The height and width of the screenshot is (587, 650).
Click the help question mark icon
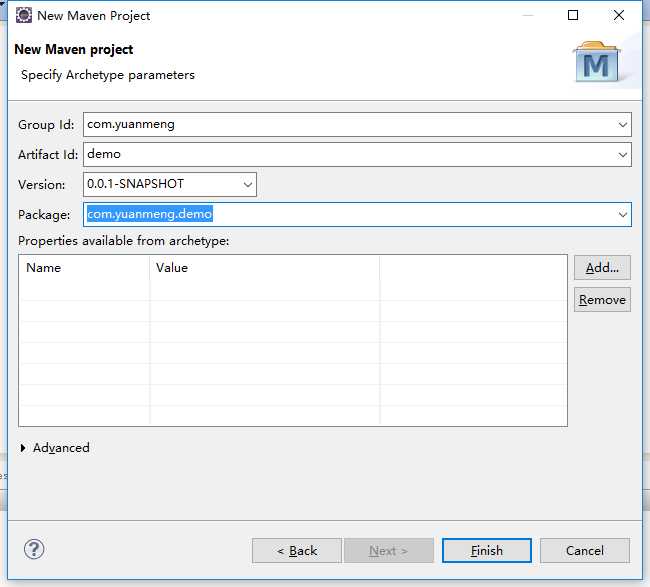tap(34, 549)
